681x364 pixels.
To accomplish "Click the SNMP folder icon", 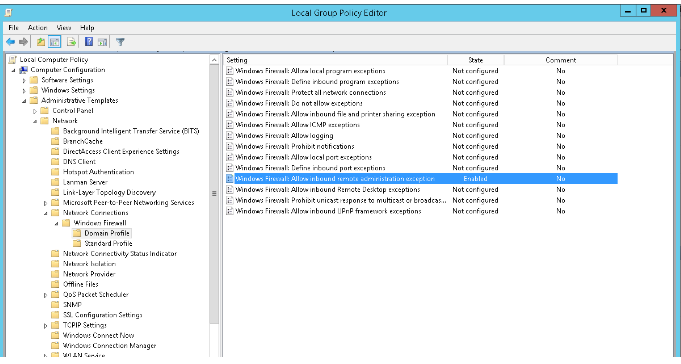I will pos(55,304).
